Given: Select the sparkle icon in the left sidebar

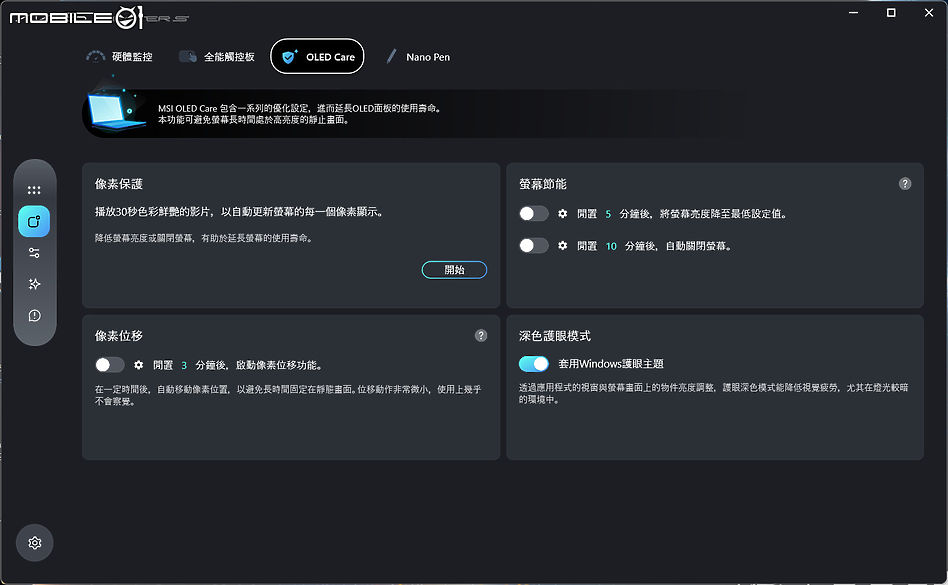Looking at the screenshot, I should point(34,284).
